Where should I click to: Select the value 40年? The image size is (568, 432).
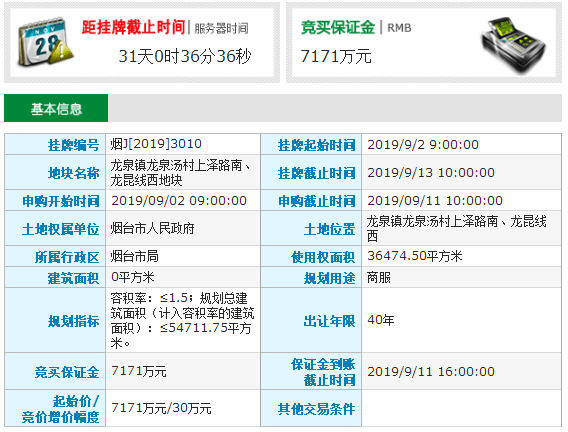(x=381, y=320)
